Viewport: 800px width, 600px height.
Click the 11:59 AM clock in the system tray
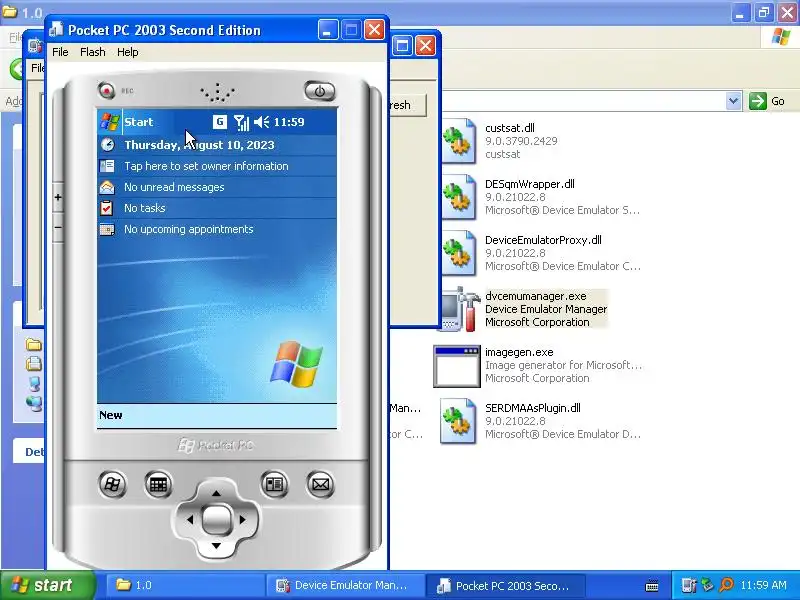pyautogui.click(x=763, y=585)
